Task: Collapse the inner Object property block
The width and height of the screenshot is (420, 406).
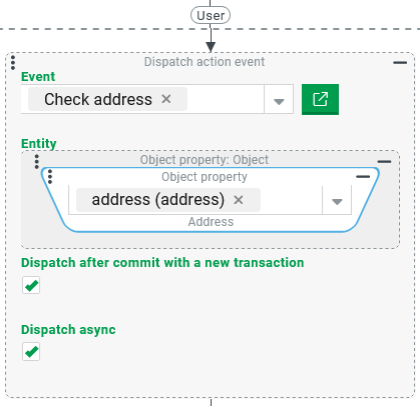Action: 363,177
